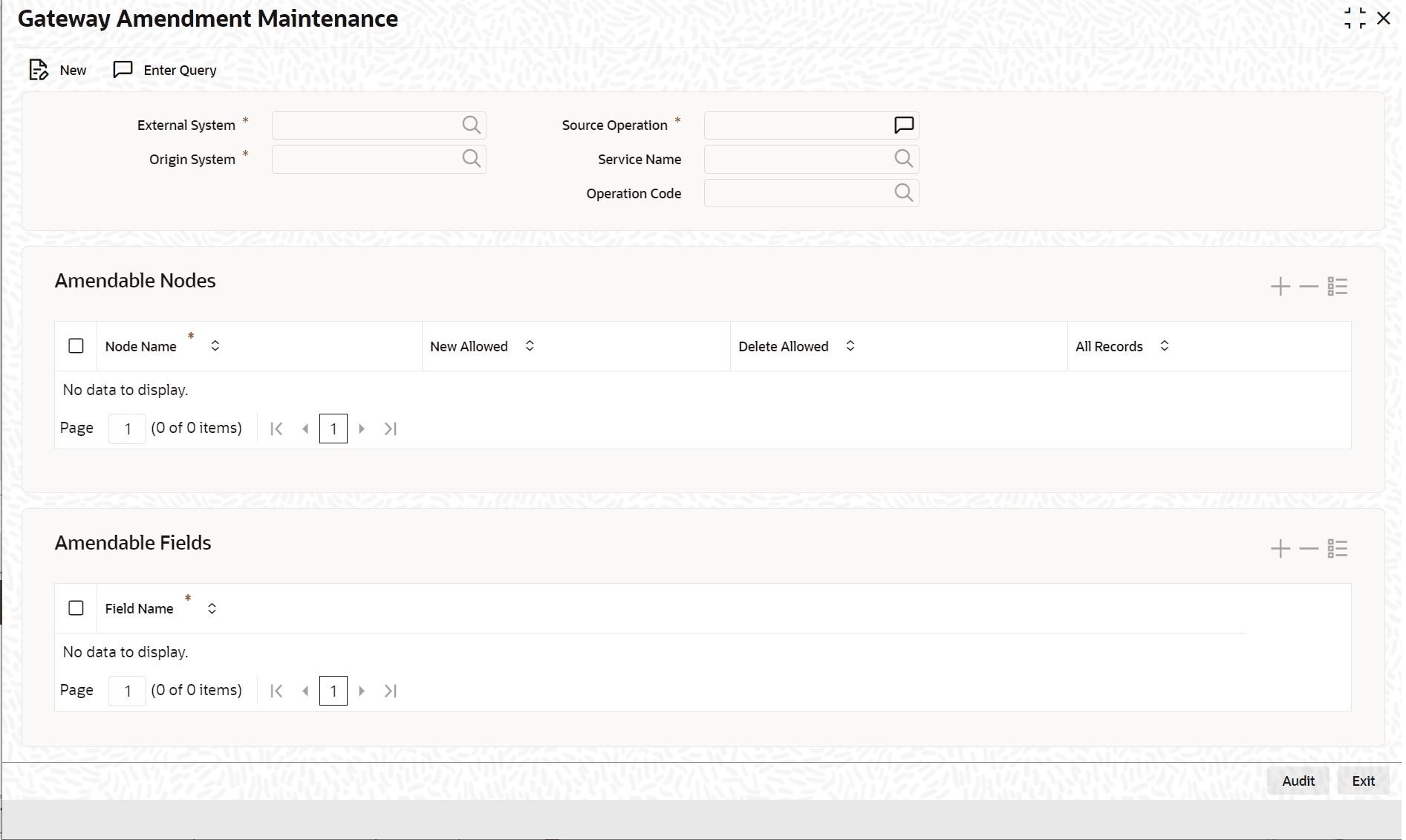Screen dimensions: 1406x840
Task: Sort the Delete Allowed column
Action: [x=850, y=345]
